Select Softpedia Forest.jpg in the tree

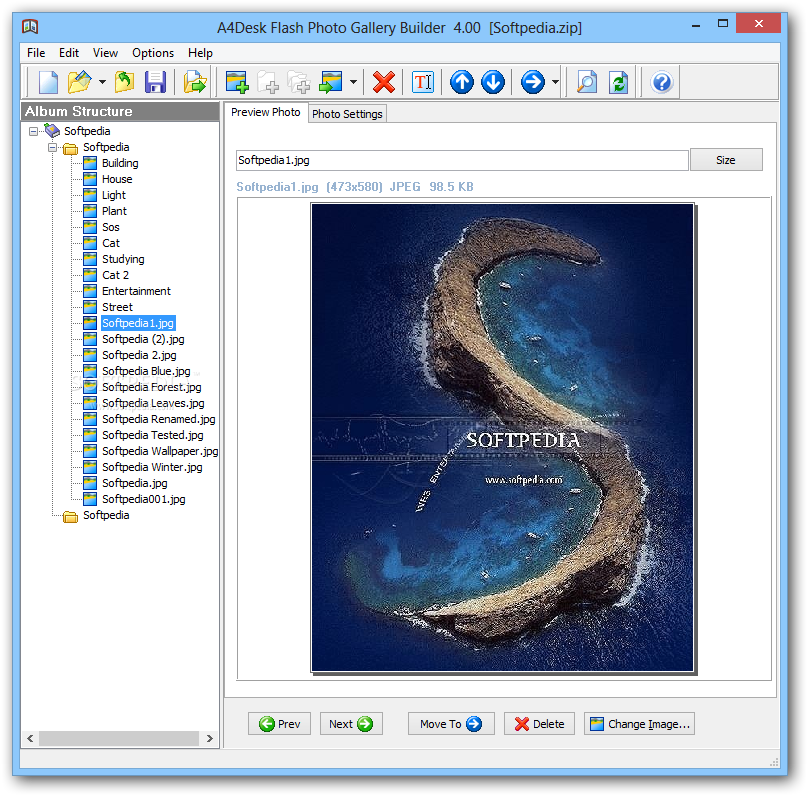(152, 387)
